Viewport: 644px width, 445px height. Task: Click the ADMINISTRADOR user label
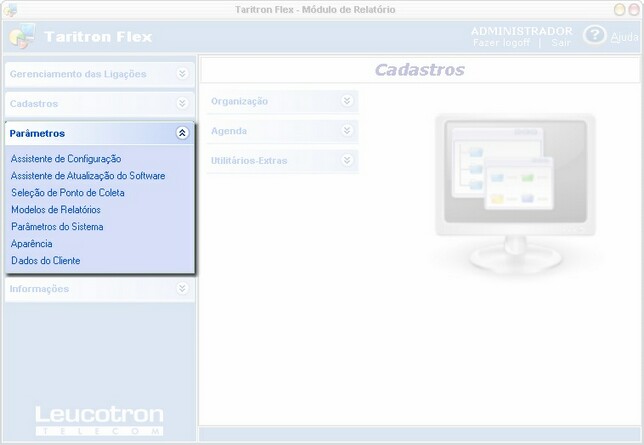tap(522, 31)
